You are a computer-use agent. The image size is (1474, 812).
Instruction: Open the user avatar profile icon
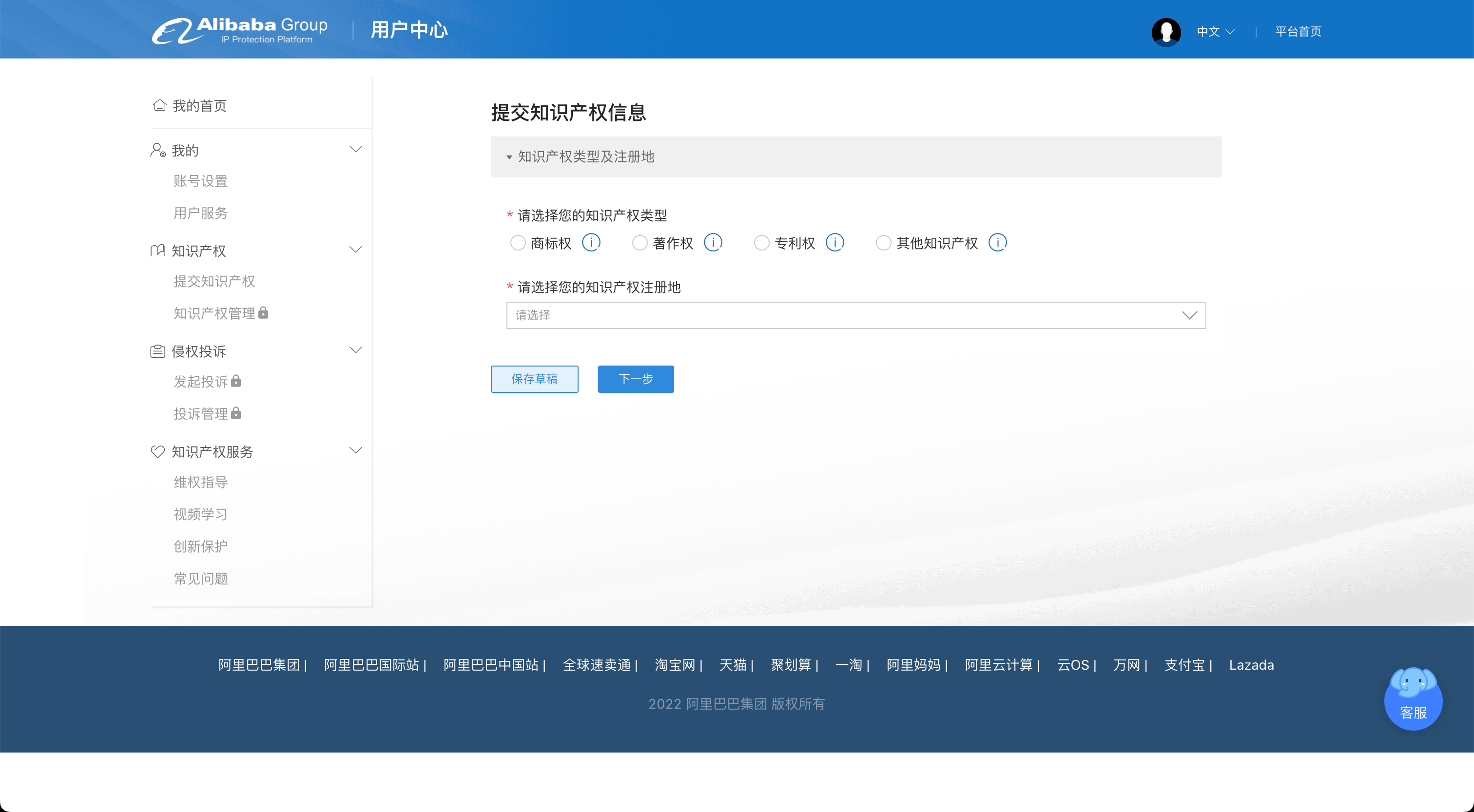point(1165,32)
